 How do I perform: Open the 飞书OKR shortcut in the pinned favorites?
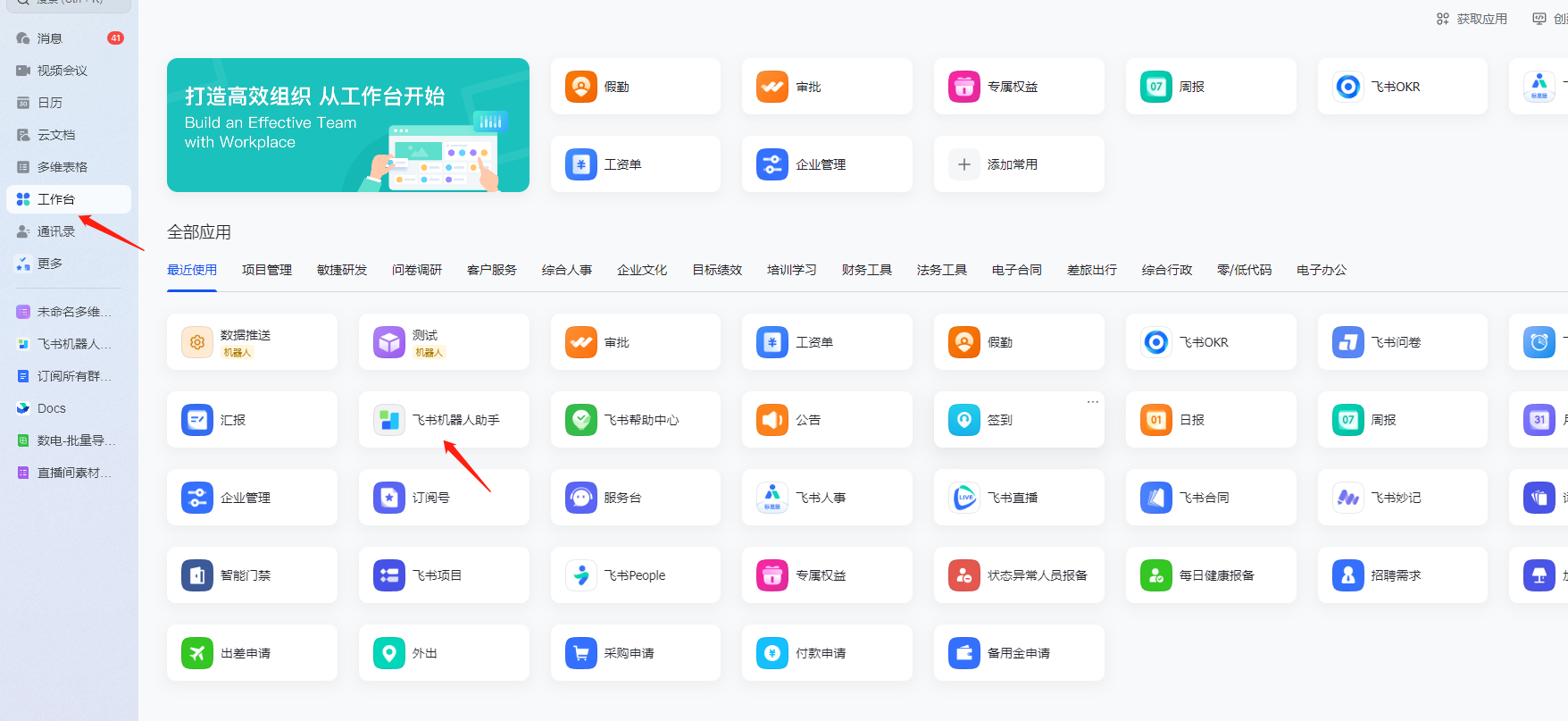click(x=1403, y=87)
